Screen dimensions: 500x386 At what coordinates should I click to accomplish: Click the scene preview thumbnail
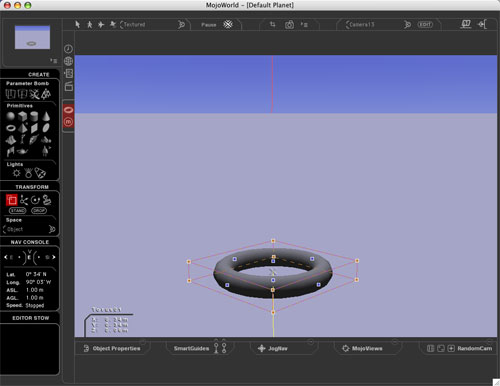(32, 37)
